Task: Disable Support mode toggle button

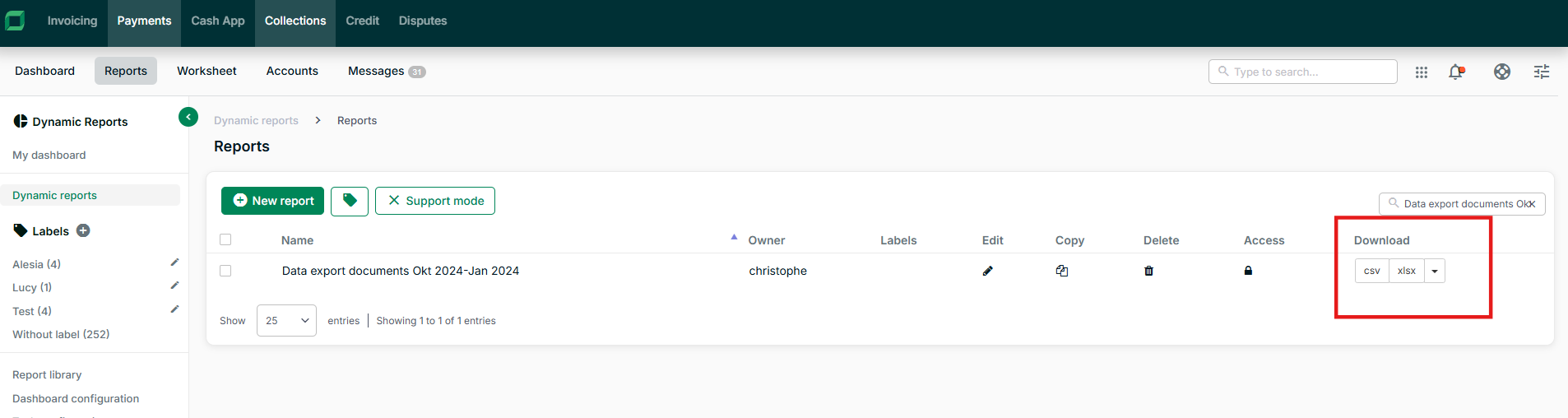Action: point(435,201)
